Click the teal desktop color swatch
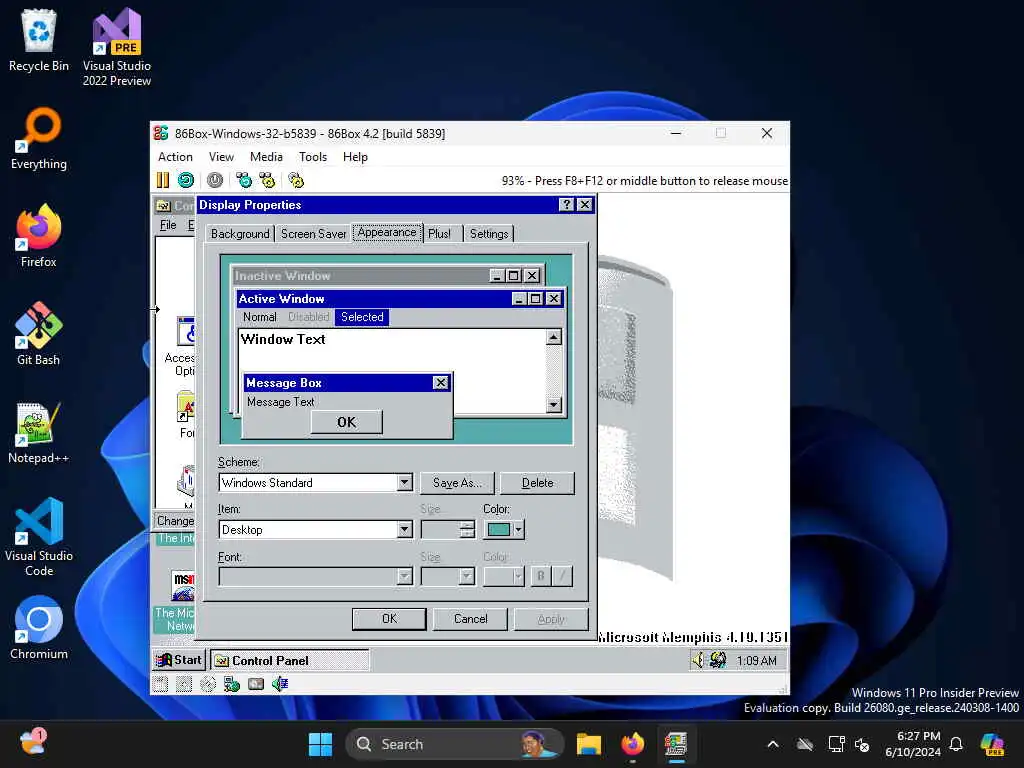The height and width of the screenshot is (768, 1024). (x=499, y=530)
